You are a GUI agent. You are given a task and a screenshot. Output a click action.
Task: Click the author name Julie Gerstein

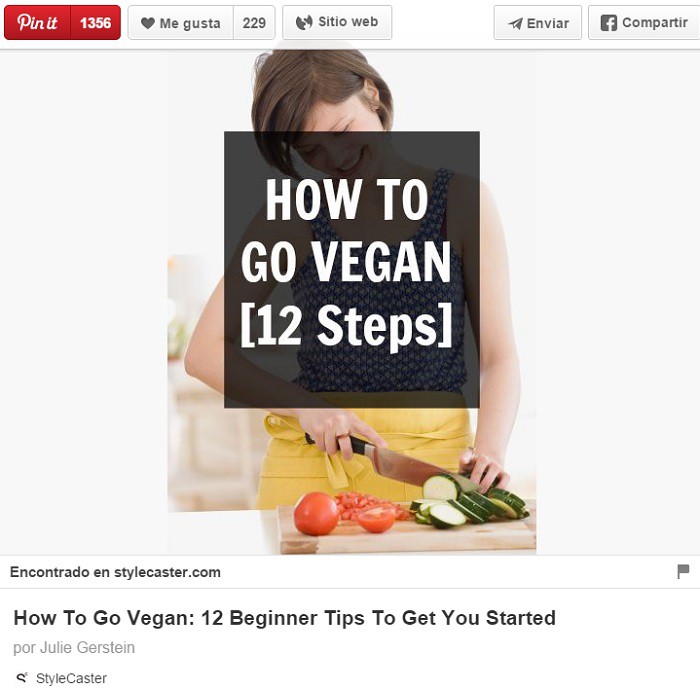click(x=88, y=648)
